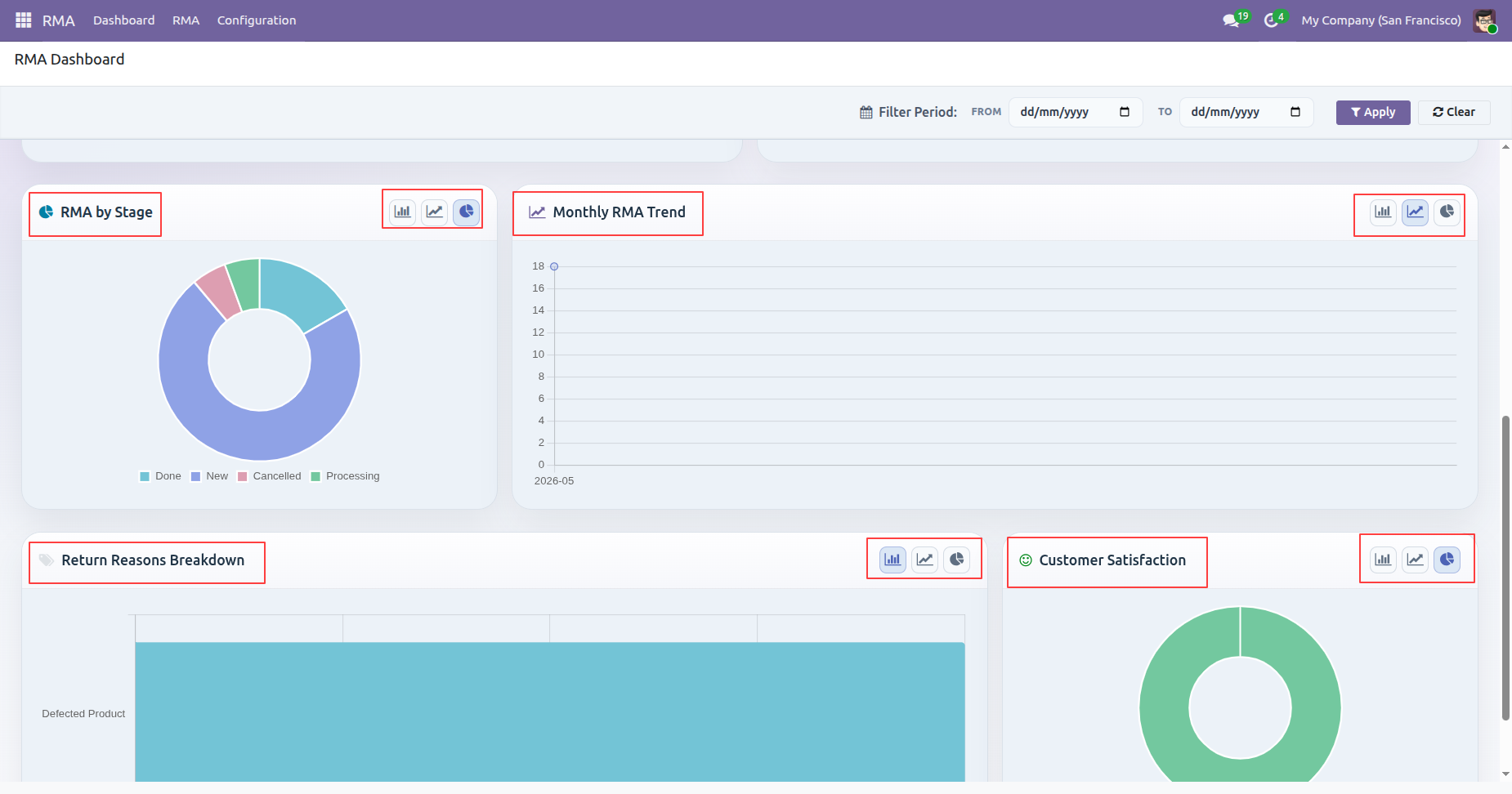
Task: Select pie chart view for Customer Satisfaction
Action: (1447, 560)
